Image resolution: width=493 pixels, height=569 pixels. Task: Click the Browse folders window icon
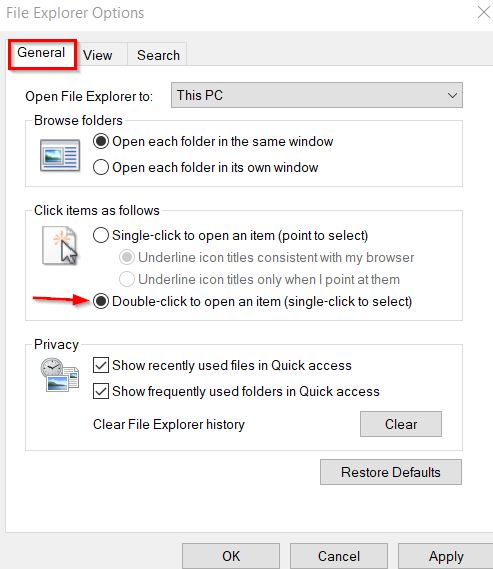(60, 155)
